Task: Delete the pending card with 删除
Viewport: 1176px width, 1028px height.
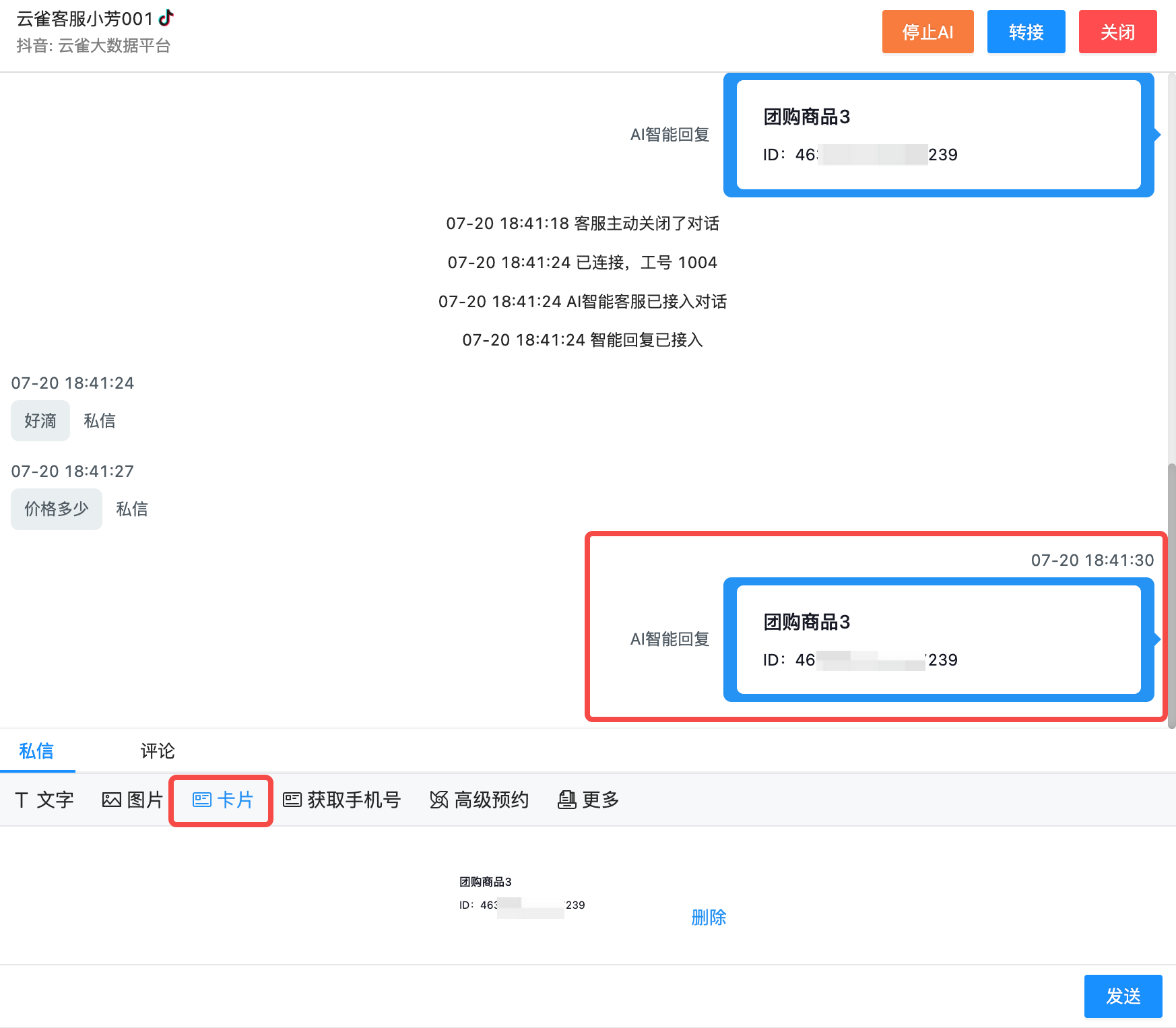Action: (x=709, y=917)
